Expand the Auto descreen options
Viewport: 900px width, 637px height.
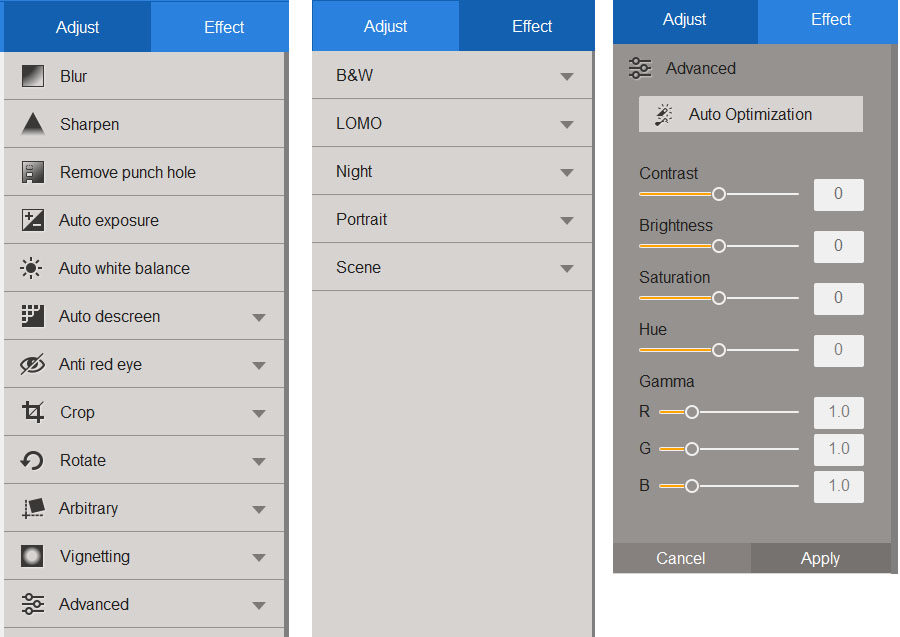tap(259, 315)
